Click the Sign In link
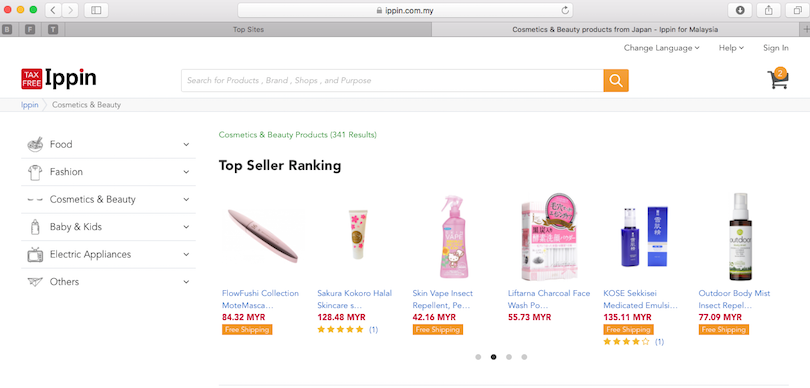Image resolution: width=810 pixels, height=388 pixels. [776, 48]
